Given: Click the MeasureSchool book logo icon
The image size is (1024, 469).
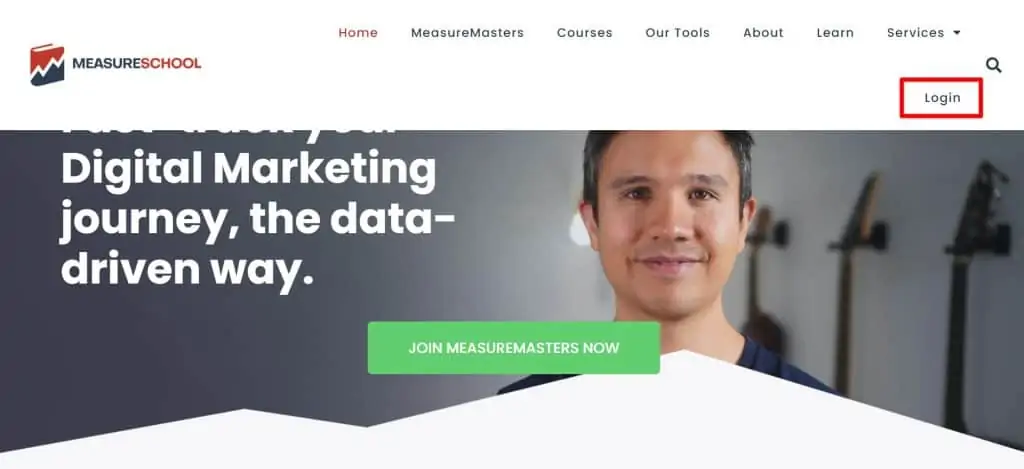Looking at the screenshot, I should pyautogui.click(x=47, y=65).
